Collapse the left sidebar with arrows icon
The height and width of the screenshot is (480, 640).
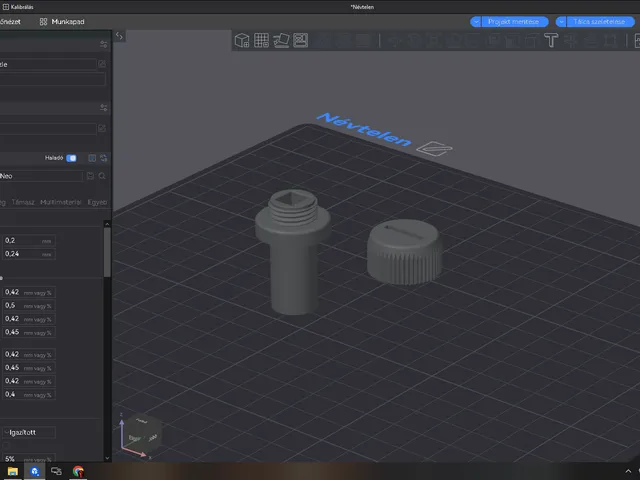point(119,36)
